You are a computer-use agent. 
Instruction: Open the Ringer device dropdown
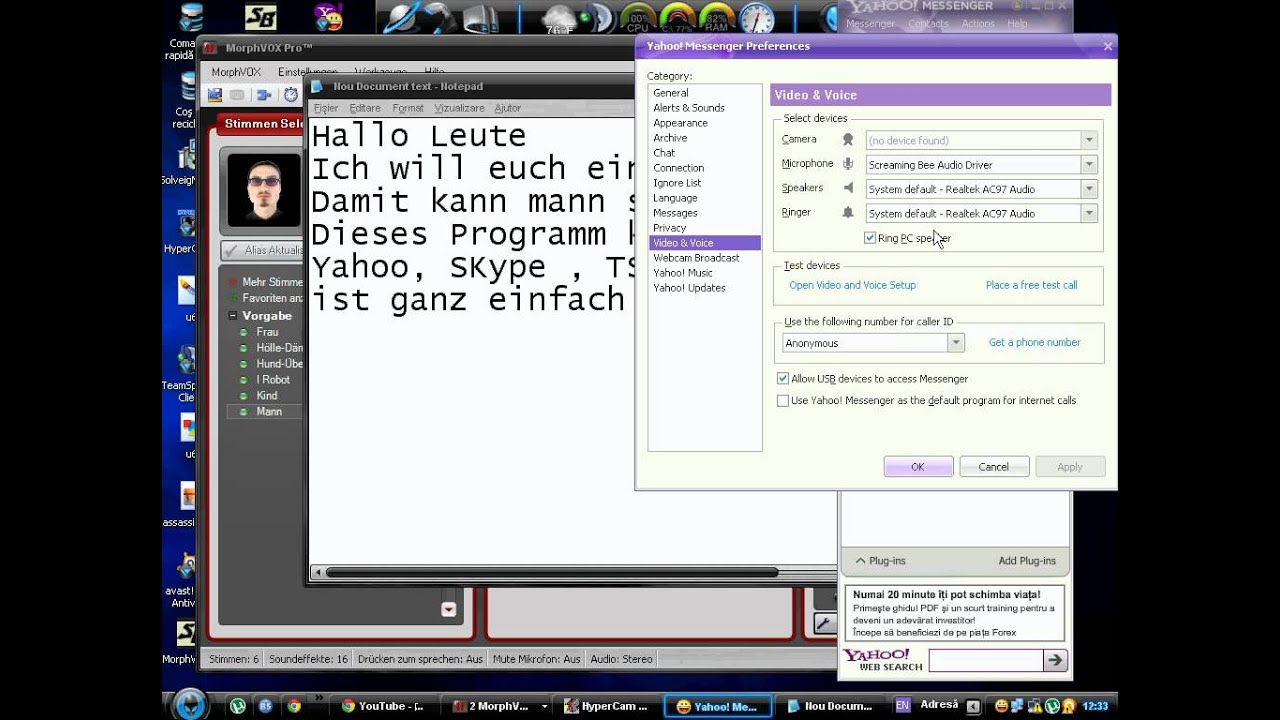(x=1089, y=213)
